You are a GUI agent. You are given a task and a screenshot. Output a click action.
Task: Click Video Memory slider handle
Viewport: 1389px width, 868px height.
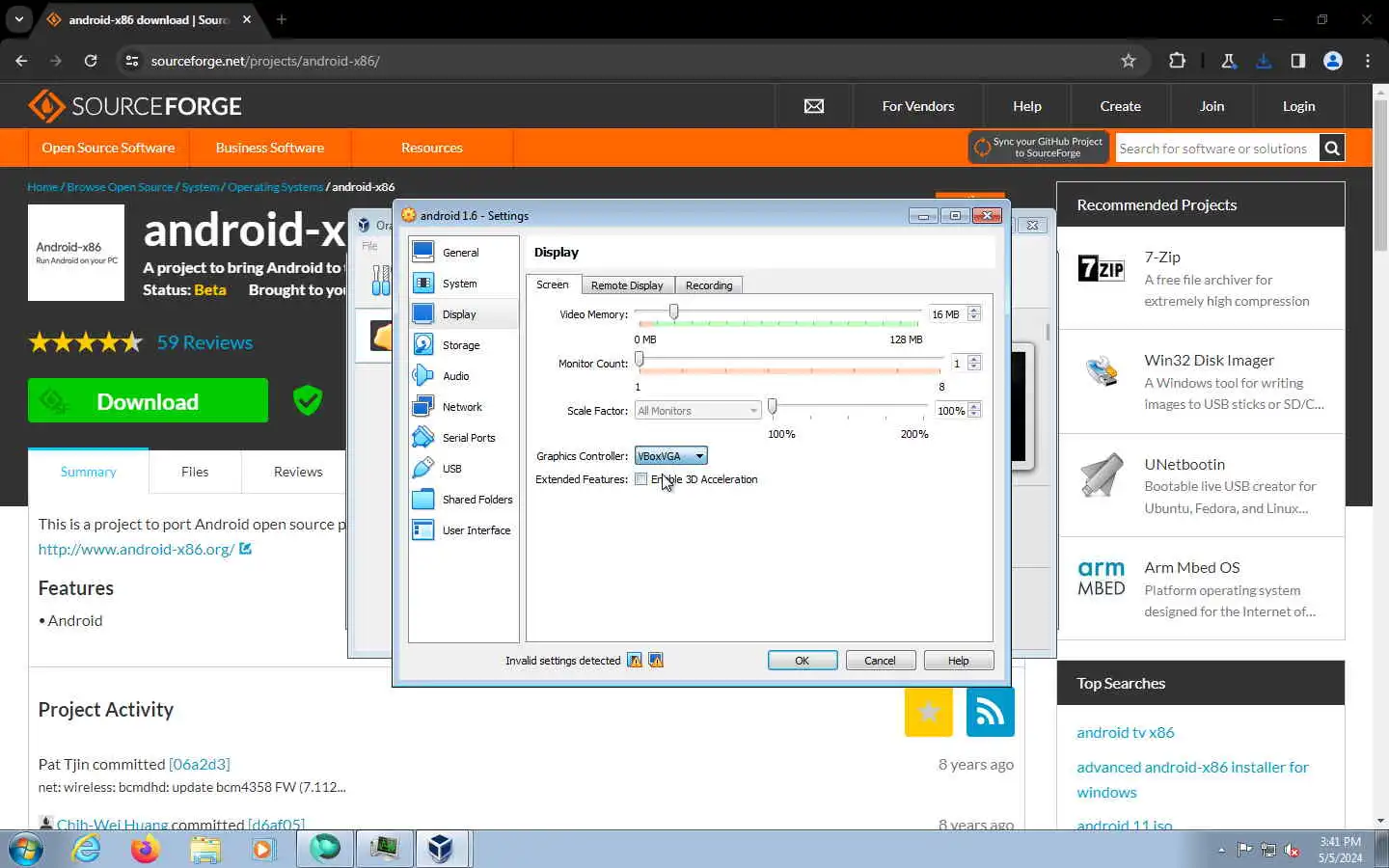[674, 312]
